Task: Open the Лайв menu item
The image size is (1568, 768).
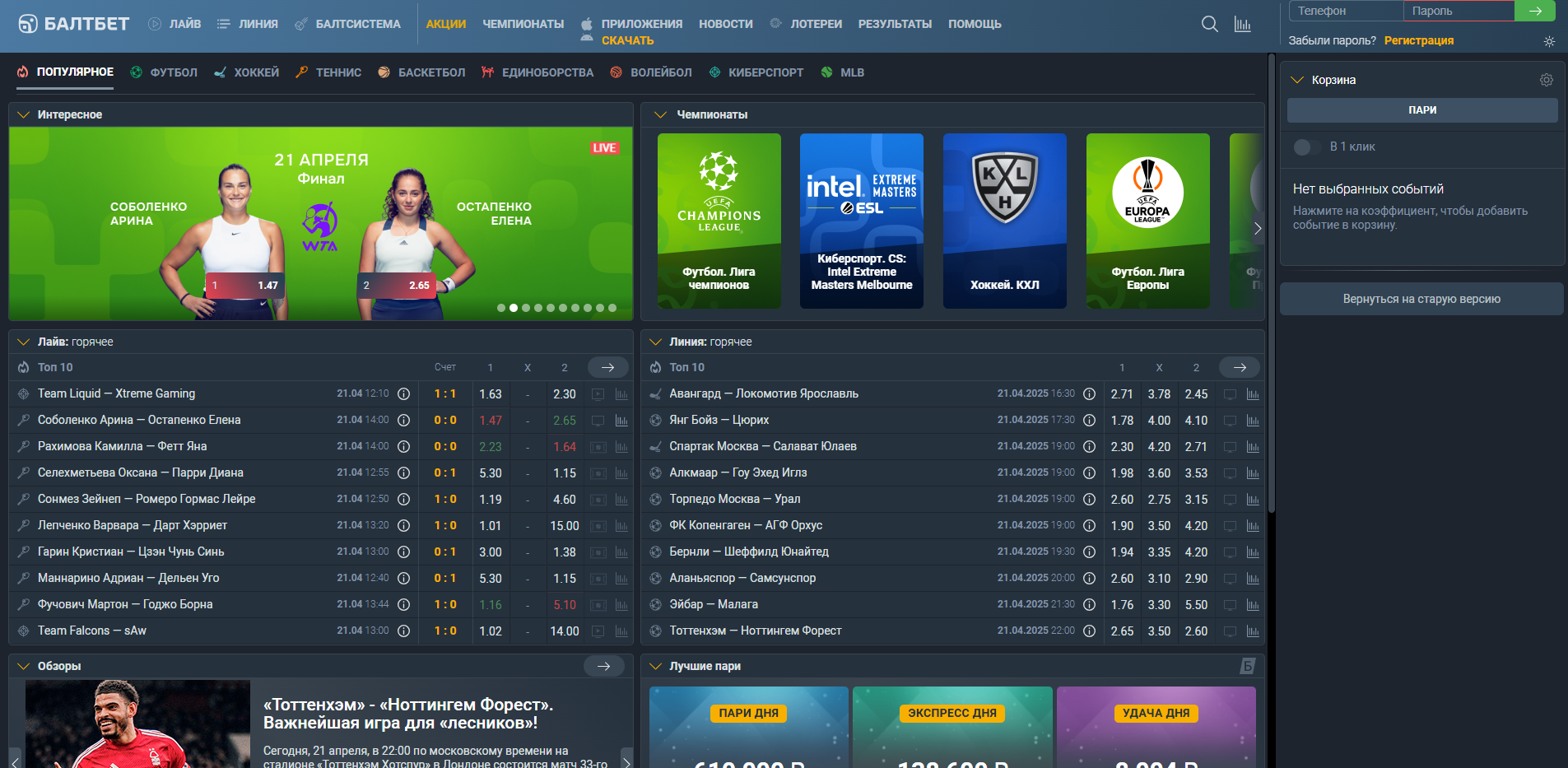Action: tap(174, 24)
